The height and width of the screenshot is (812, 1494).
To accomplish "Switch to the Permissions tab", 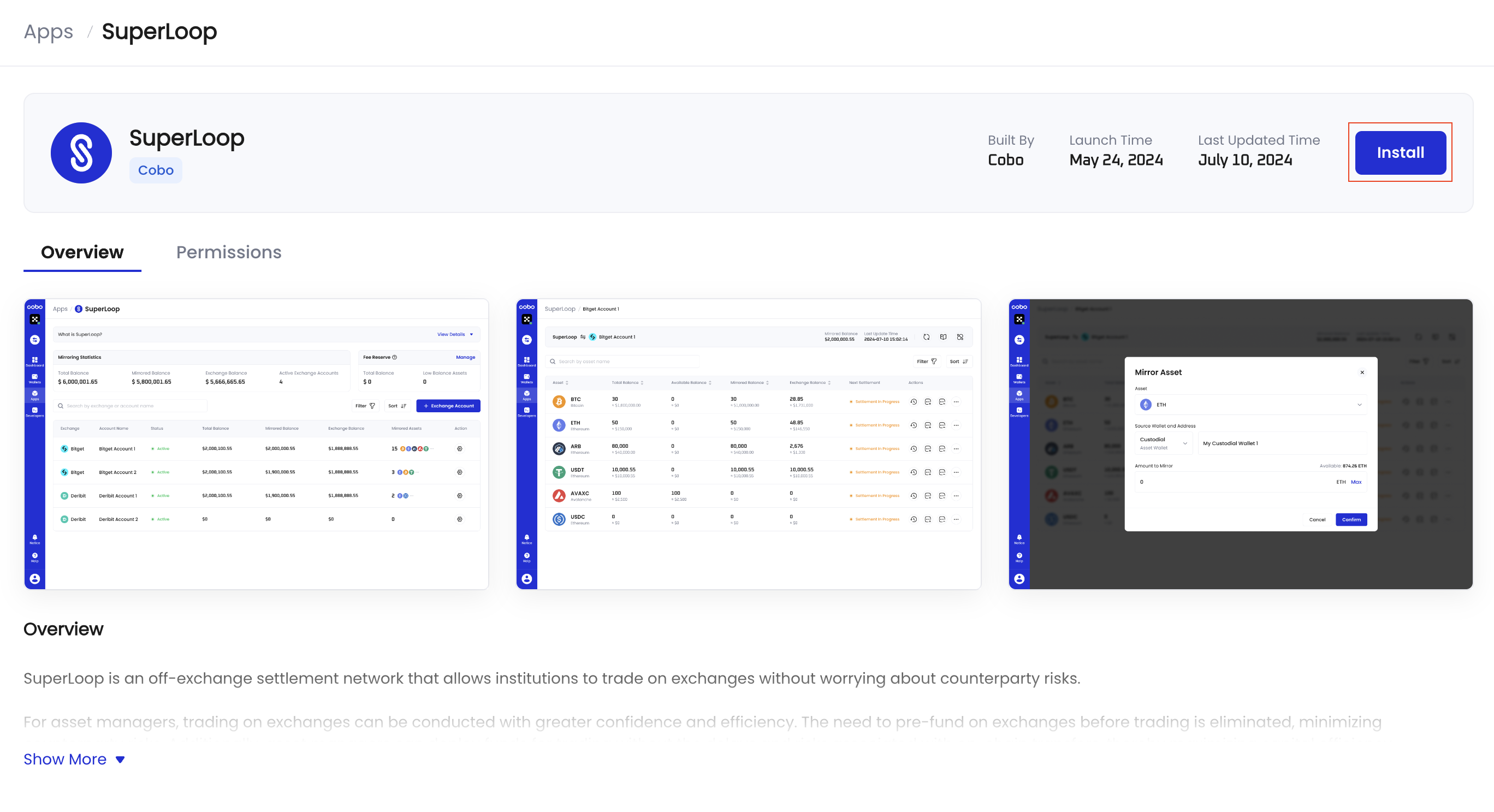I will [228, 252].
